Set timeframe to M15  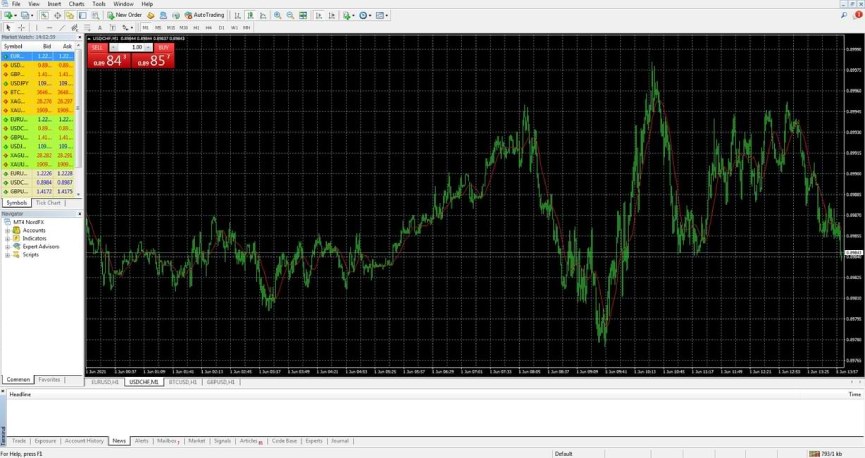(x=171, y=28)
